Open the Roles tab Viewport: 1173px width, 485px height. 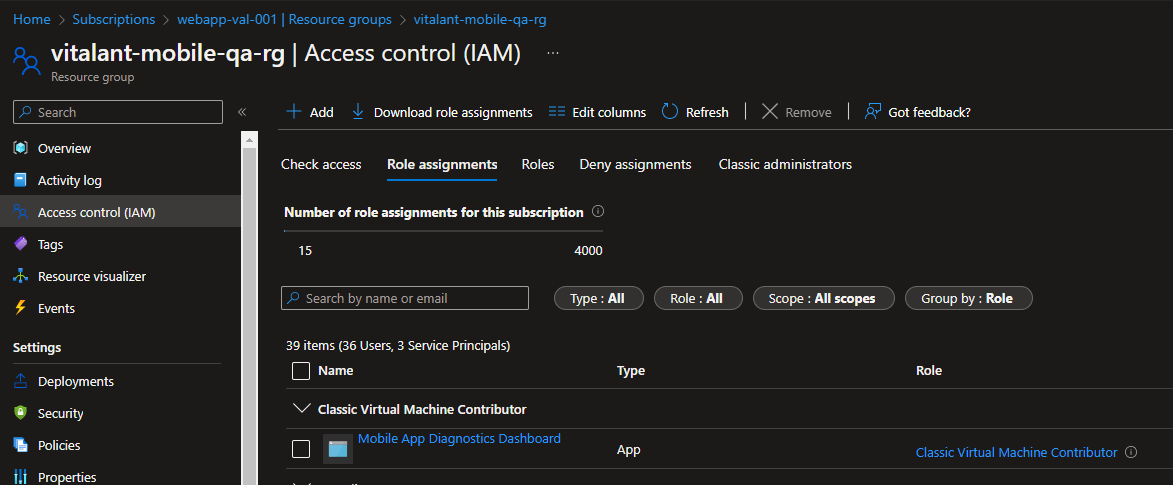(x=538, y=164)
